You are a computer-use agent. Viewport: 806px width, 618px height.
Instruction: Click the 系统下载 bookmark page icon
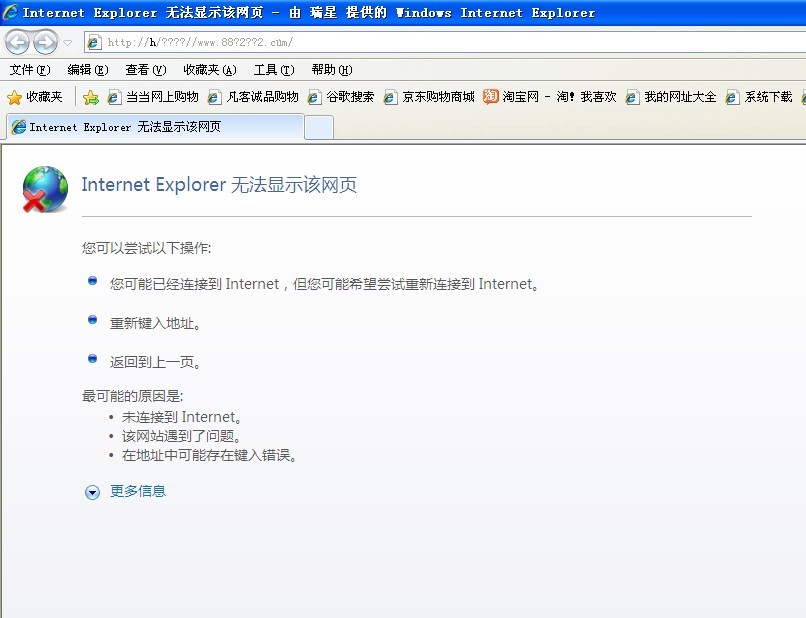point(732,97)
